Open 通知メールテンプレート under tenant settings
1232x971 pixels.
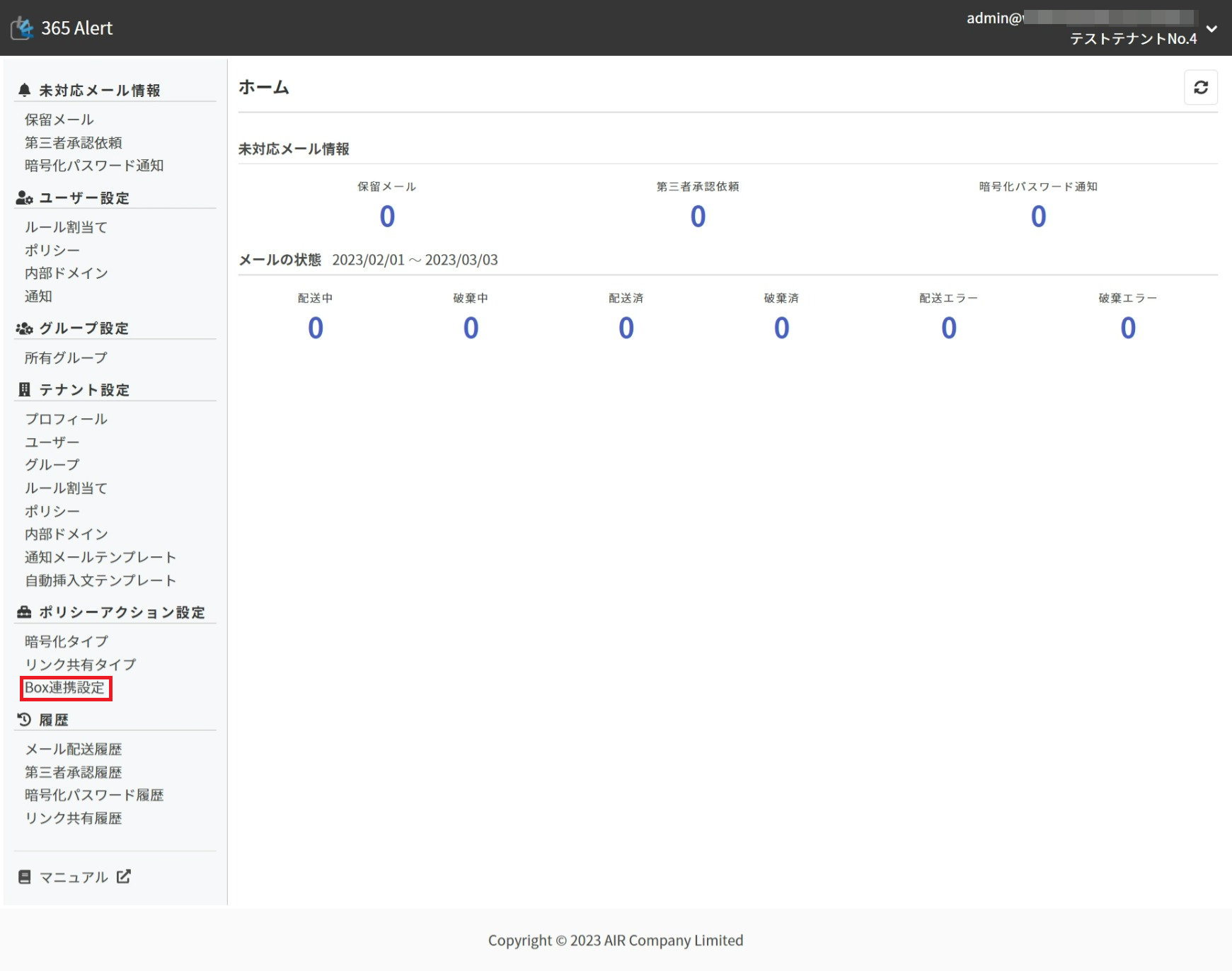coord(100,558)
